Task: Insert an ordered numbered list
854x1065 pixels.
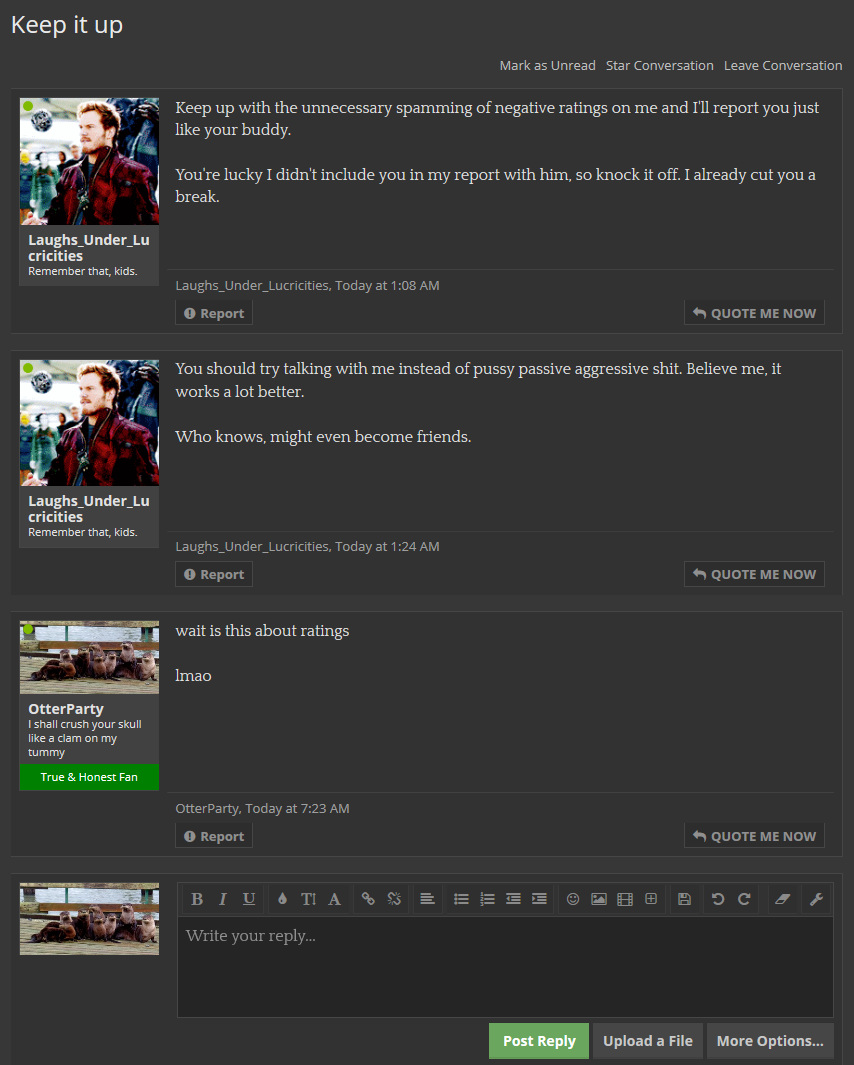Action: (487, 899)
